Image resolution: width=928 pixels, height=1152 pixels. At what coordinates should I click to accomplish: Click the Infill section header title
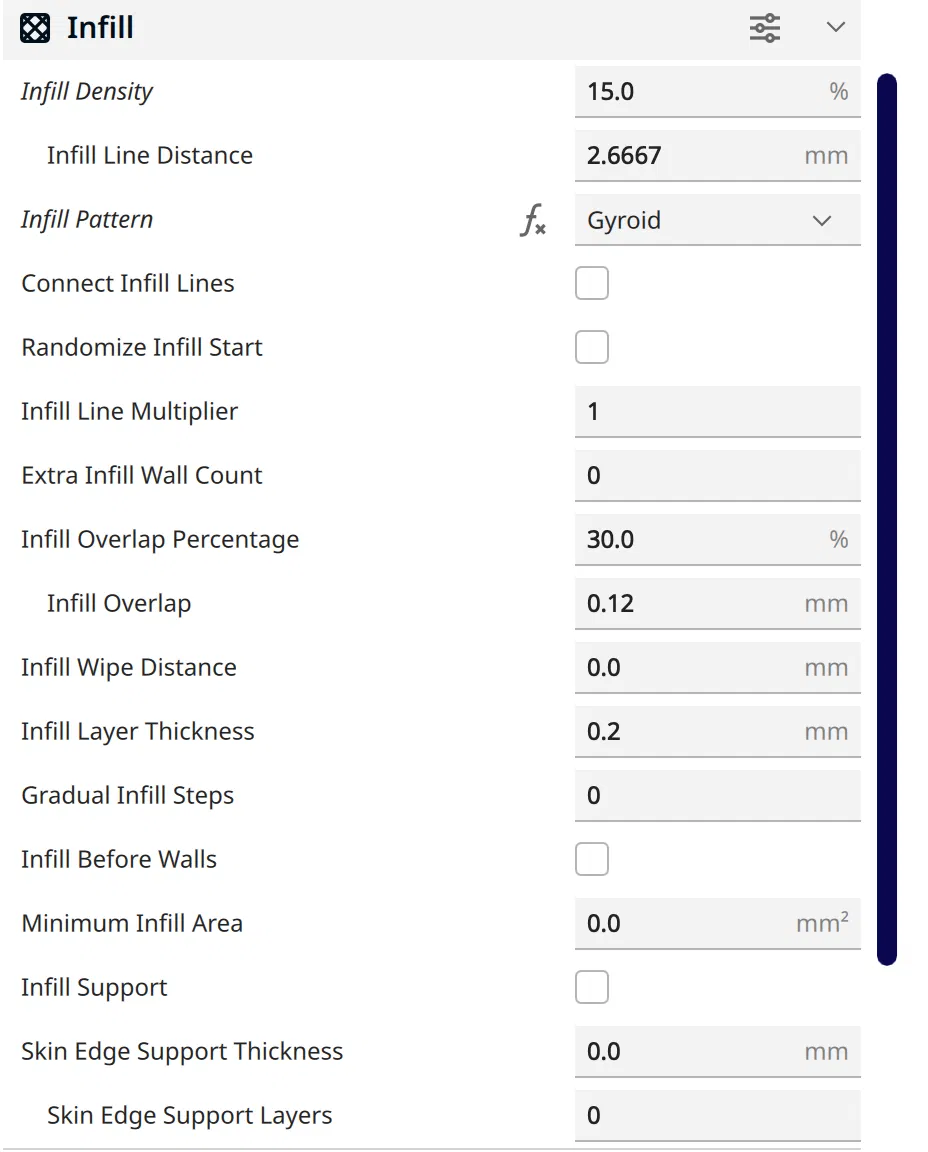pos(100,28)
